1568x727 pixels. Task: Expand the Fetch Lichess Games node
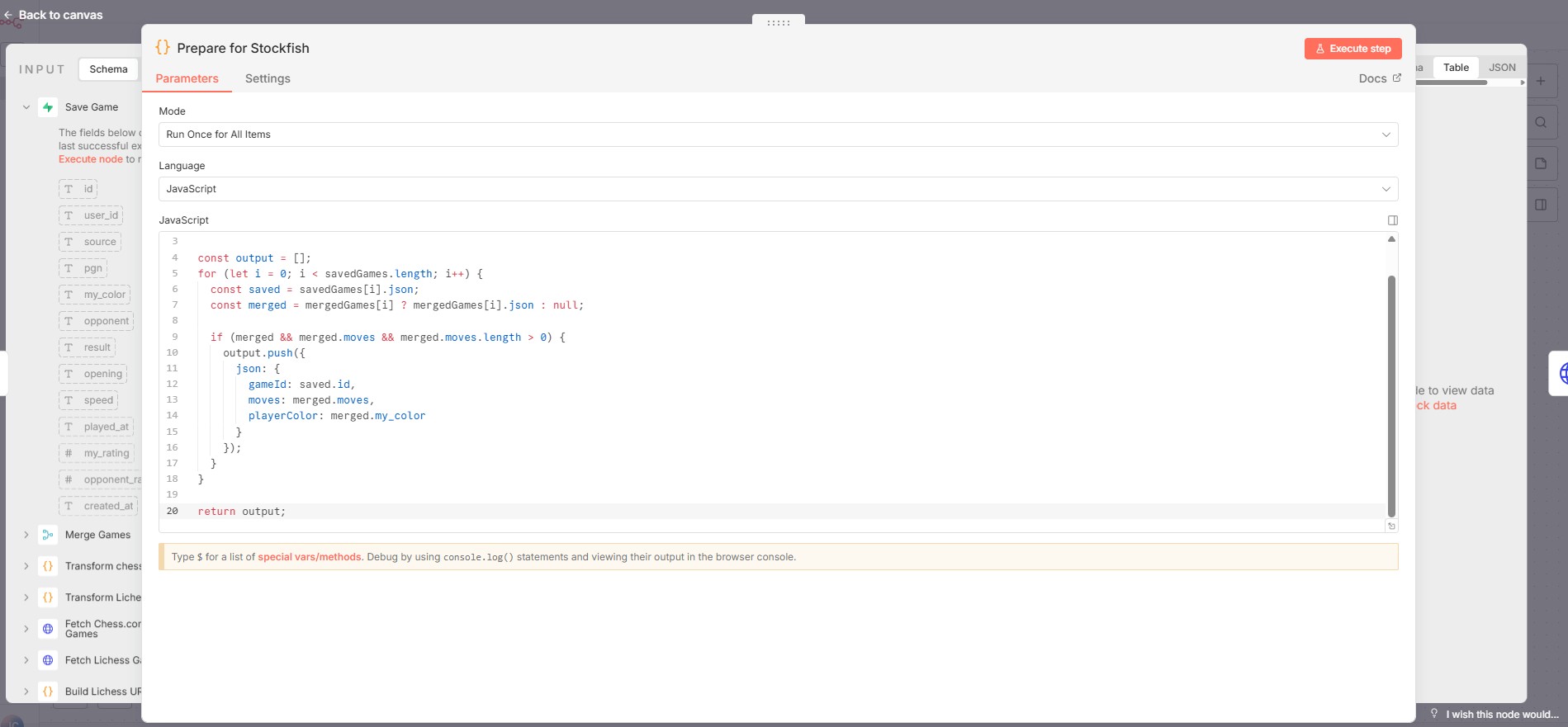[x=26, y=660]
